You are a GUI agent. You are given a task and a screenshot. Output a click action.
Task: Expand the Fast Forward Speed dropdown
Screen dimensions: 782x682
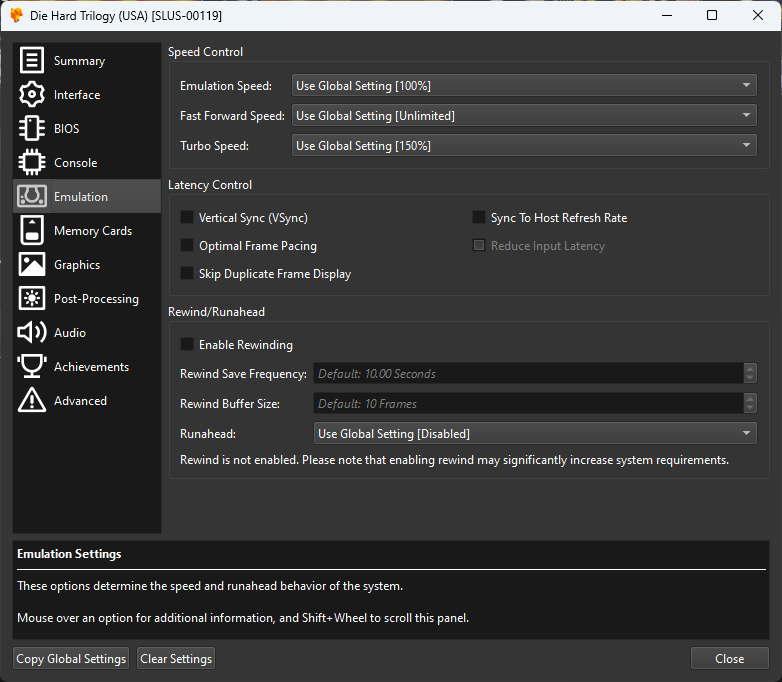pos(524,115)
